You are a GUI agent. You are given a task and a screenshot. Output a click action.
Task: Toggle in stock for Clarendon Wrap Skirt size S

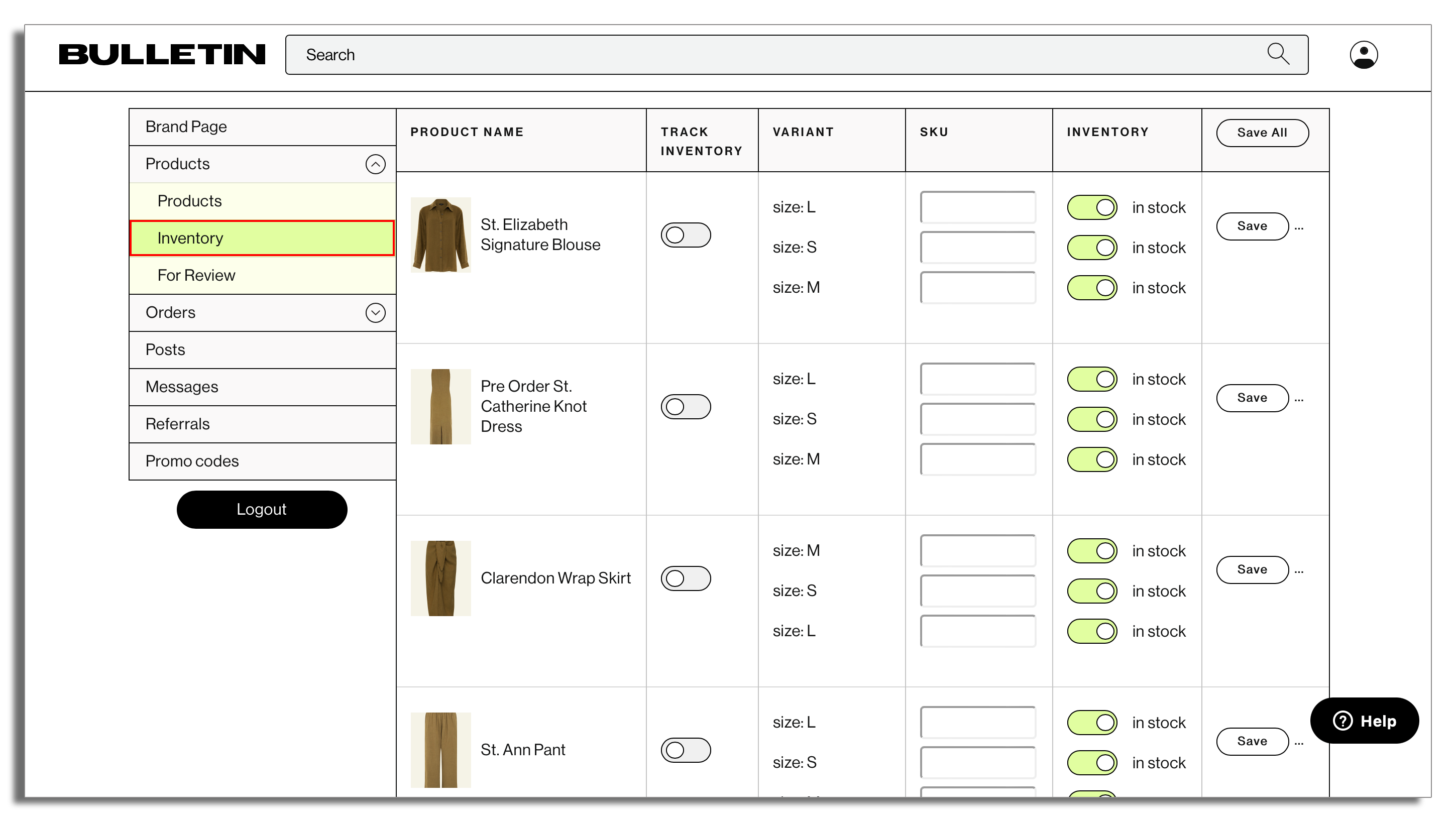coord(1092,591)
